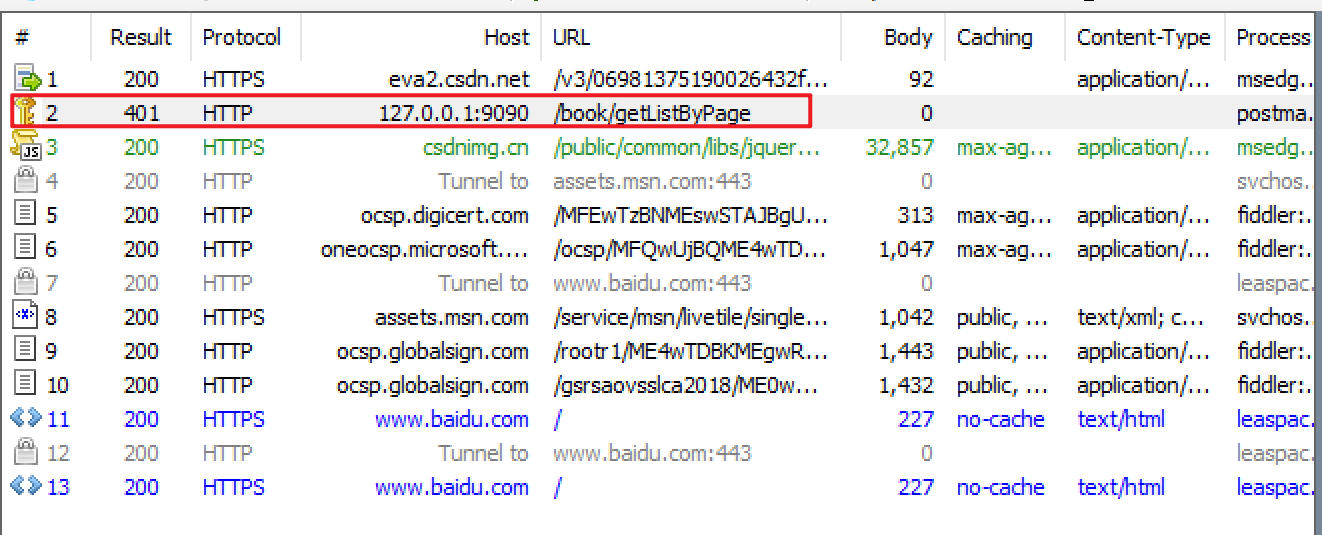Click text/html content type in row 13
The width and height of the screenshot is (1322, 535).
pyautogui.click(x=1121, y=487)
